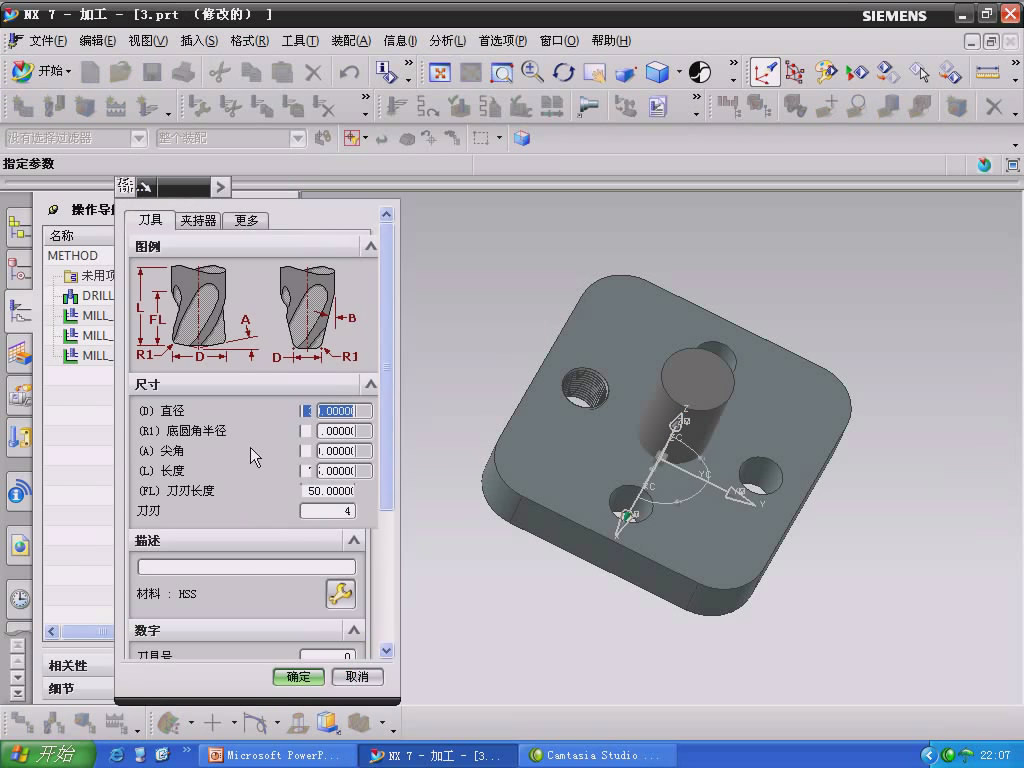Collapse the 数字 section
This screenshot has height=768, width=1024.
click(353, 630)
